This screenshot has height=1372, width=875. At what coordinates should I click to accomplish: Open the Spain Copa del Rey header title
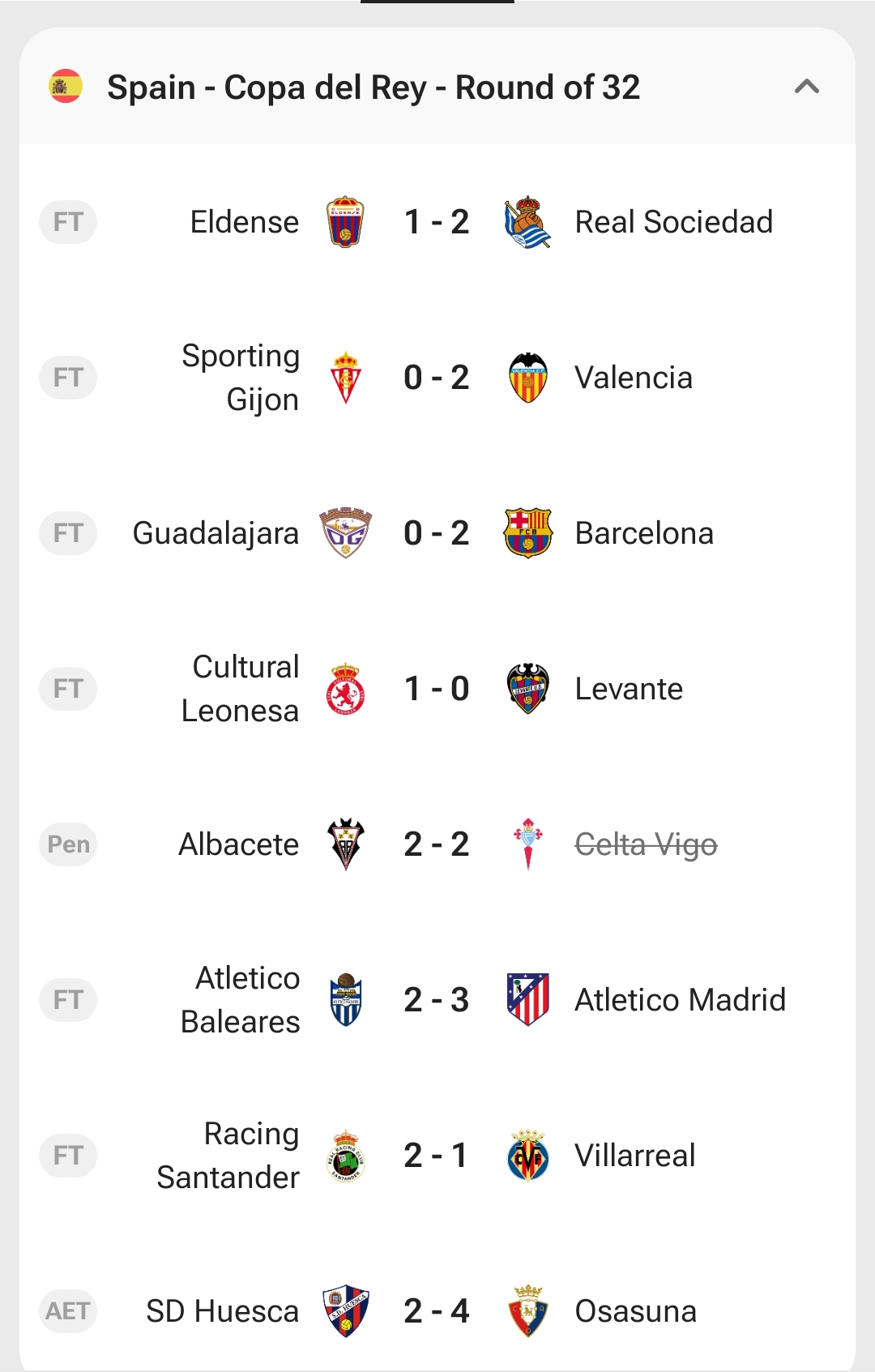pos(373,88)
